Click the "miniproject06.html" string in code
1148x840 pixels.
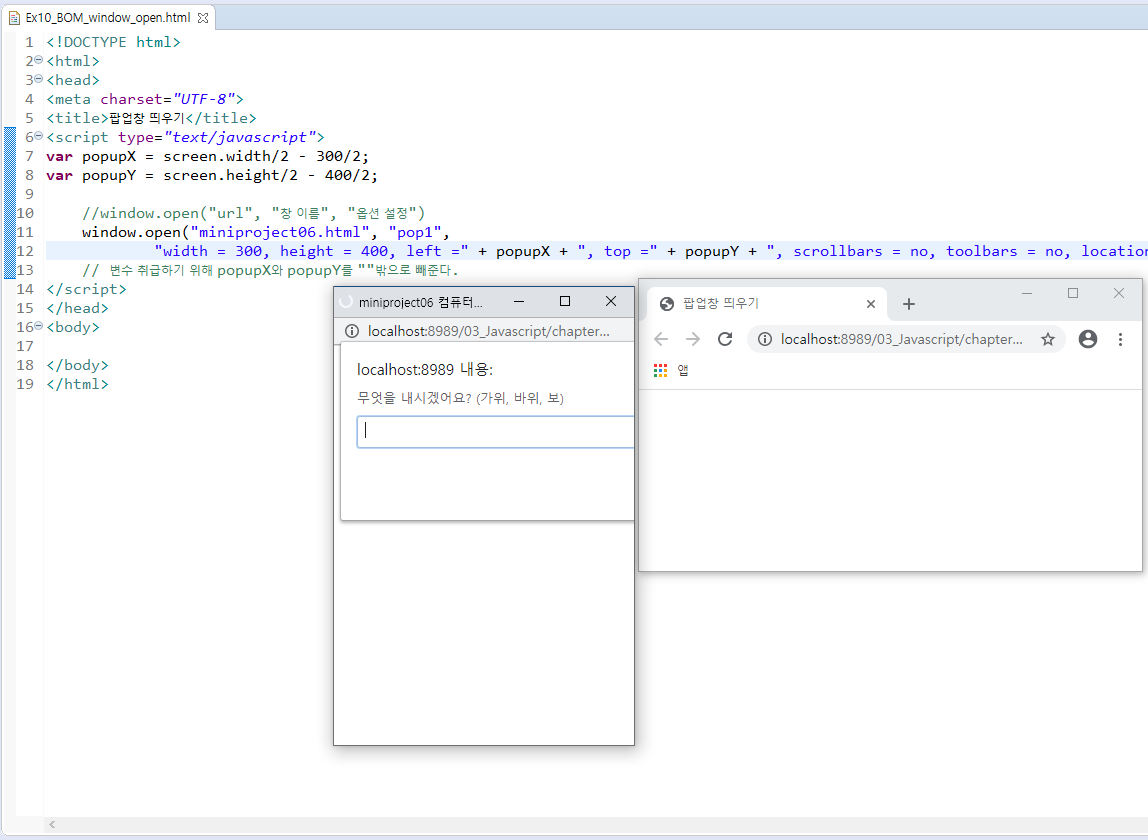pyautogui.click(x=280, y=232)
